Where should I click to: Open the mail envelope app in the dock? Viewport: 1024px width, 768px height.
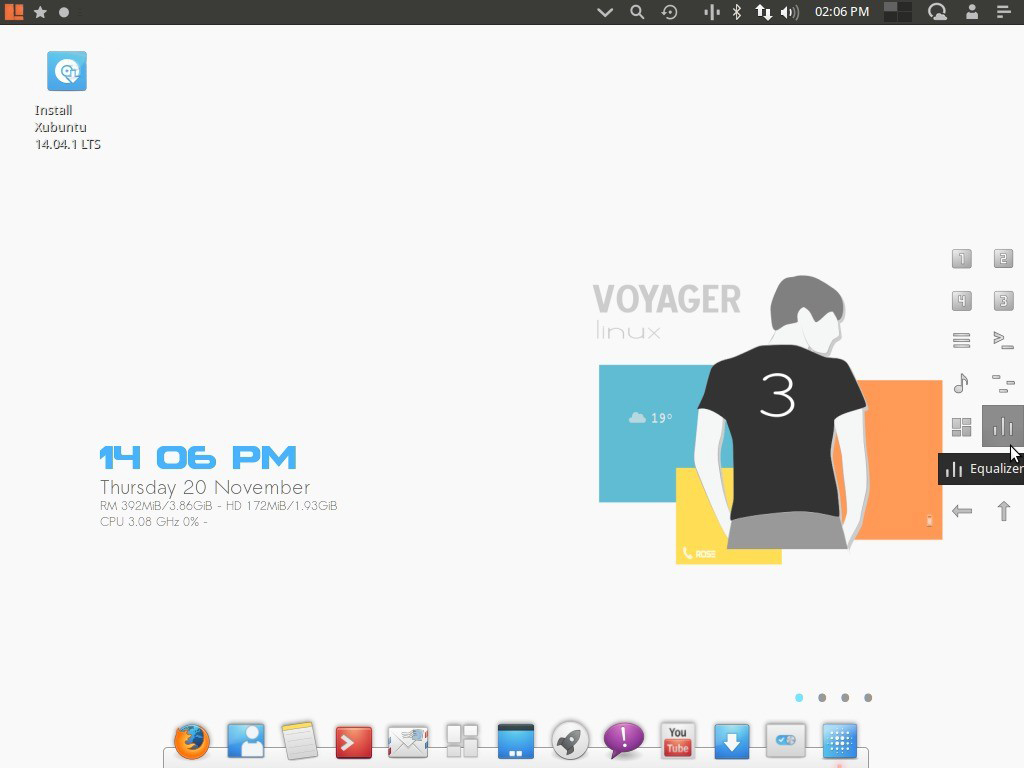click(x=408, y=743)
